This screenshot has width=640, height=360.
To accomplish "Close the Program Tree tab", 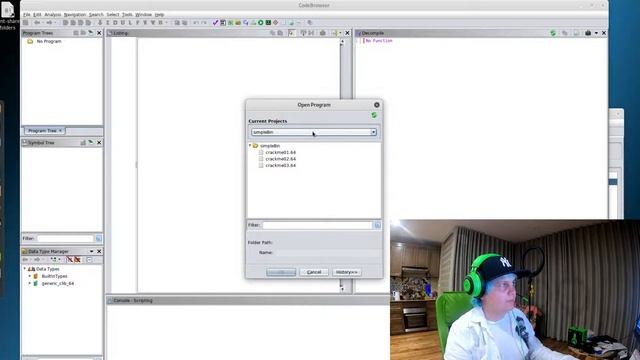I will pos(60,131).
